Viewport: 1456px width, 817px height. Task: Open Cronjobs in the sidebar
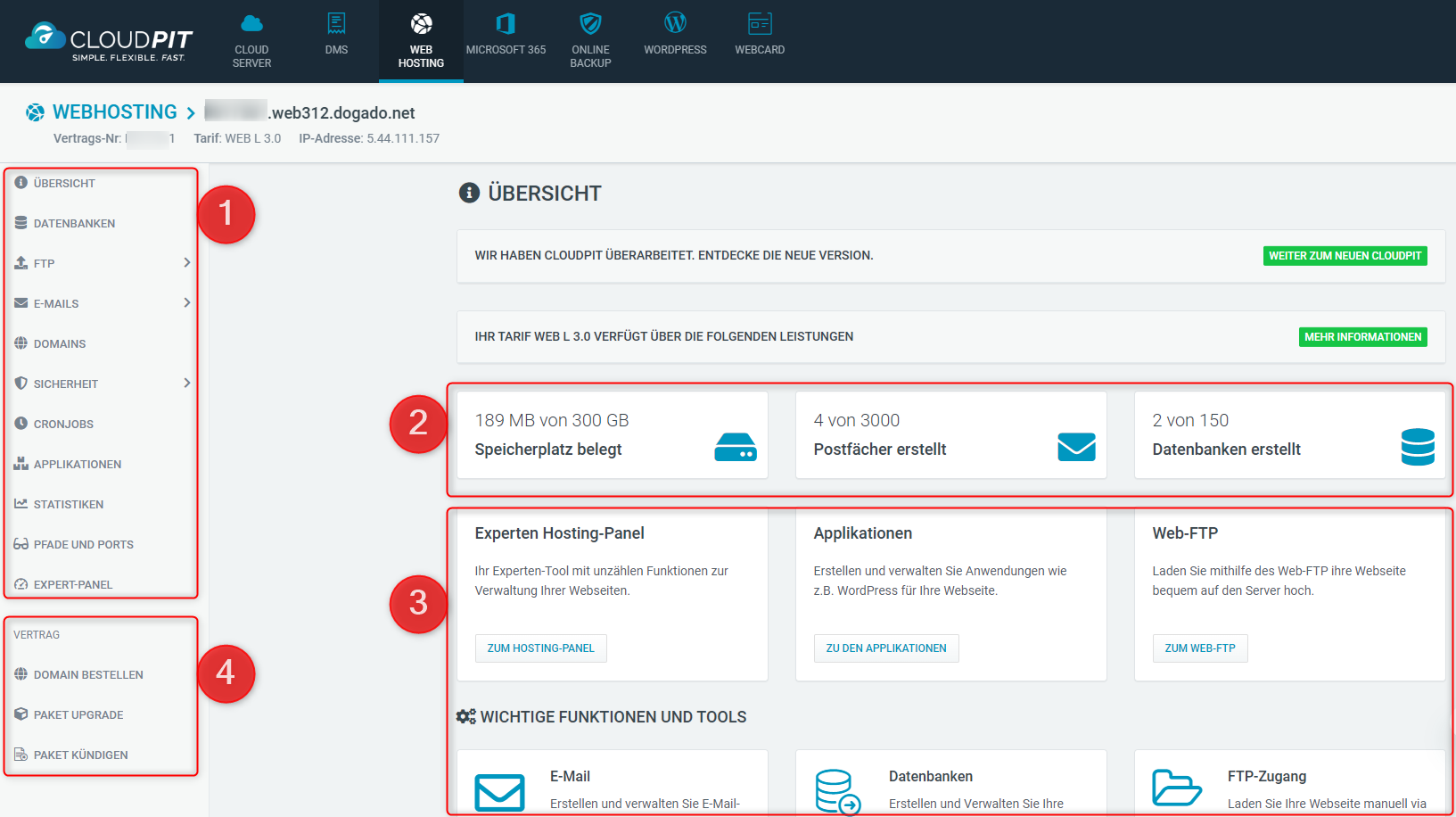(63, 425)
